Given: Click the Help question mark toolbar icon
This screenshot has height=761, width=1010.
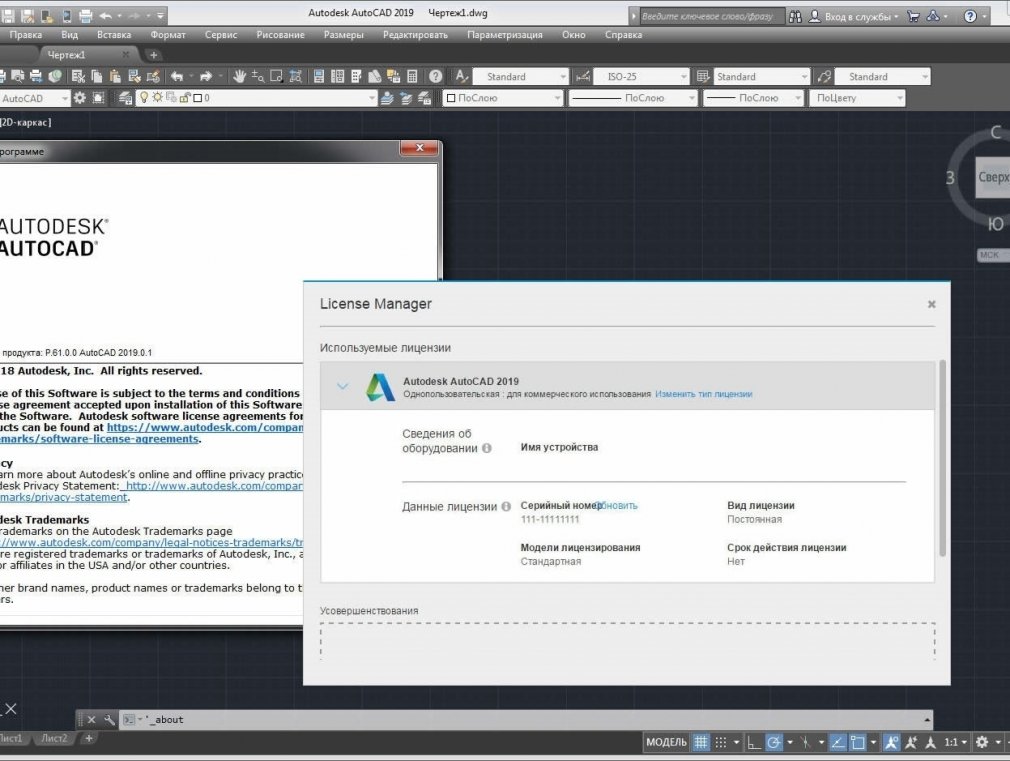Looking at the screenshot, I should click(x=435, y=76).
